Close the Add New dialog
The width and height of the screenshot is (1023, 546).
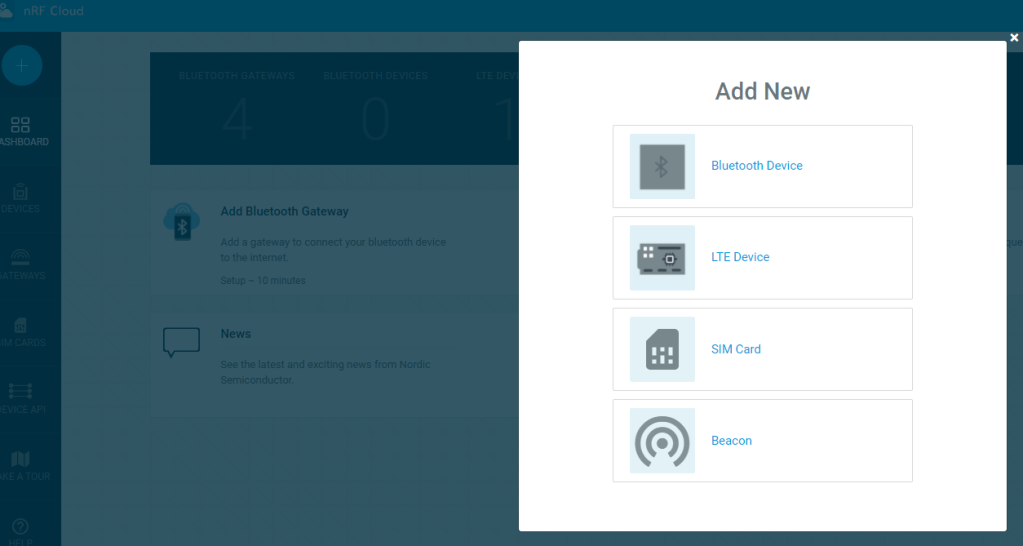(1014, 38)
